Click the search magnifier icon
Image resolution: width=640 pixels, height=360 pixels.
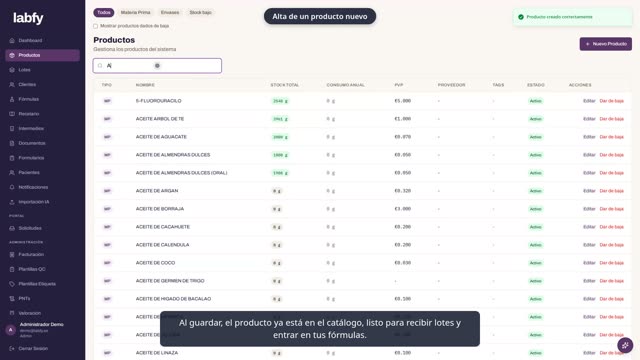point(100,66)
